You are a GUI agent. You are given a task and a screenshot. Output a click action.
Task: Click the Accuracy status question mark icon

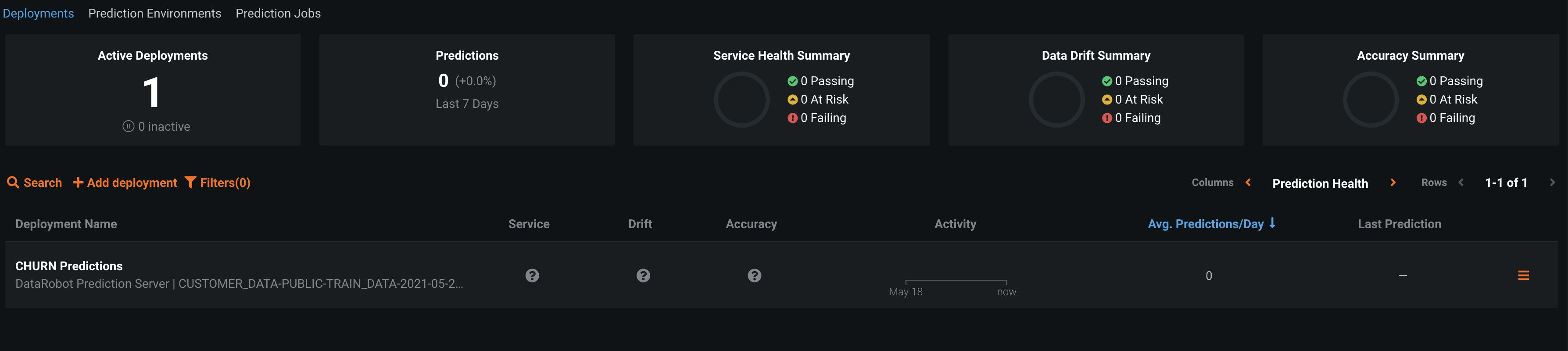pos(754,276)
